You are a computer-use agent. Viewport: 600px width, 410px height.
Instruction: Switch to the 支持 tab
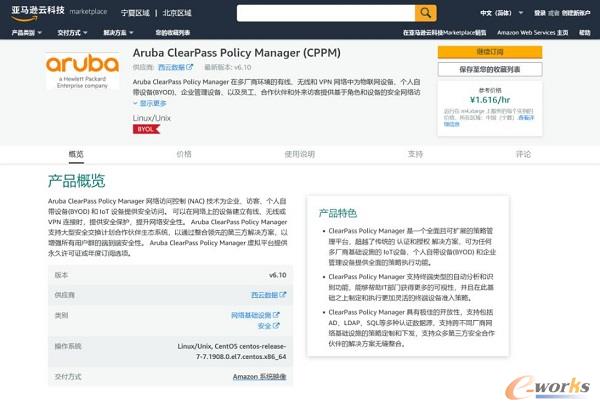(415, 155)
